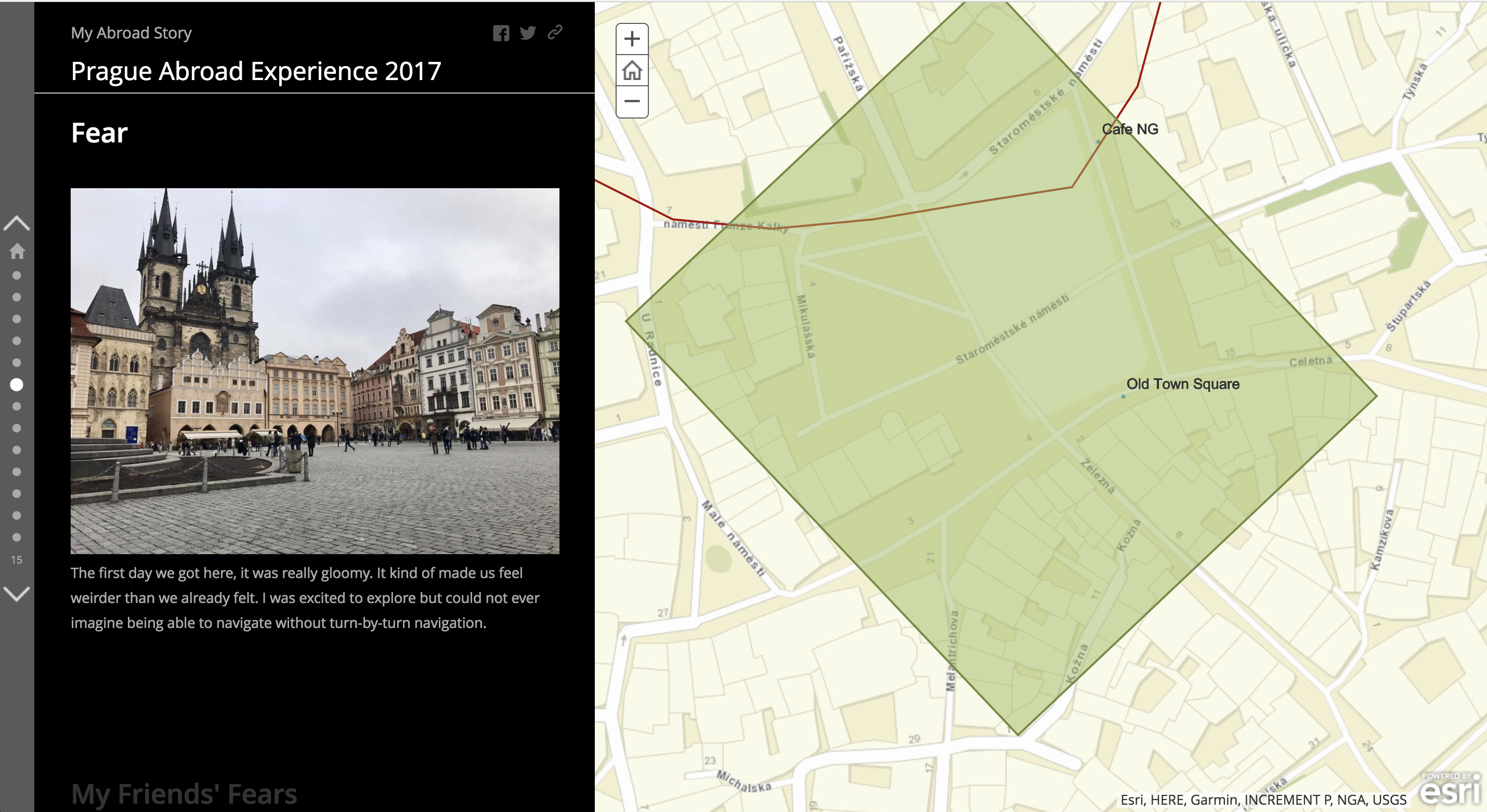1487x812 pixels.
Task: Jump to first section navigation dot
Action: (17, 276)
